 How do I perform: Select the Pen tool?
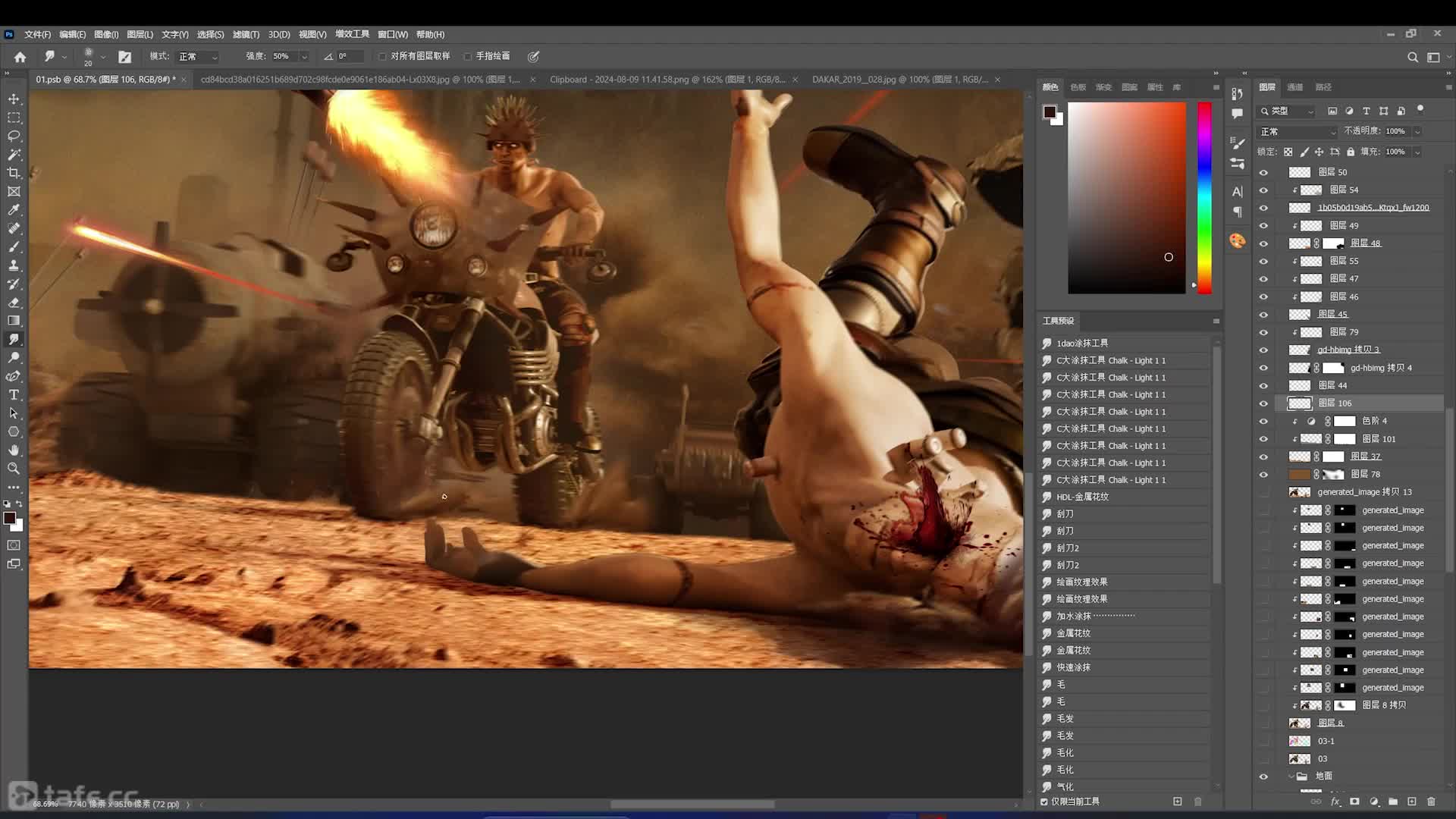coord(14,376)
